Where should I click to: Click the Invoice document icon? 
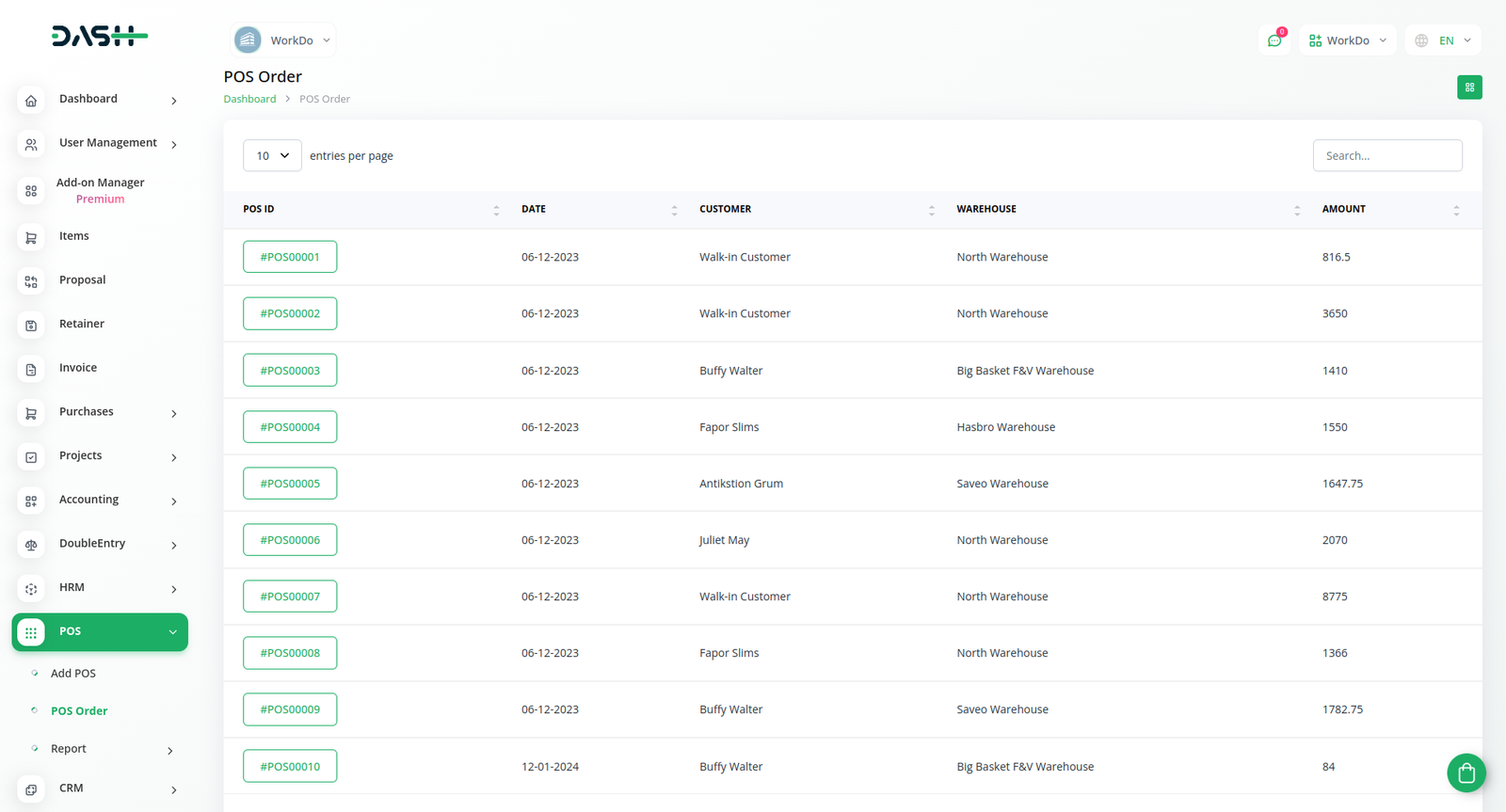click(31, 369)
